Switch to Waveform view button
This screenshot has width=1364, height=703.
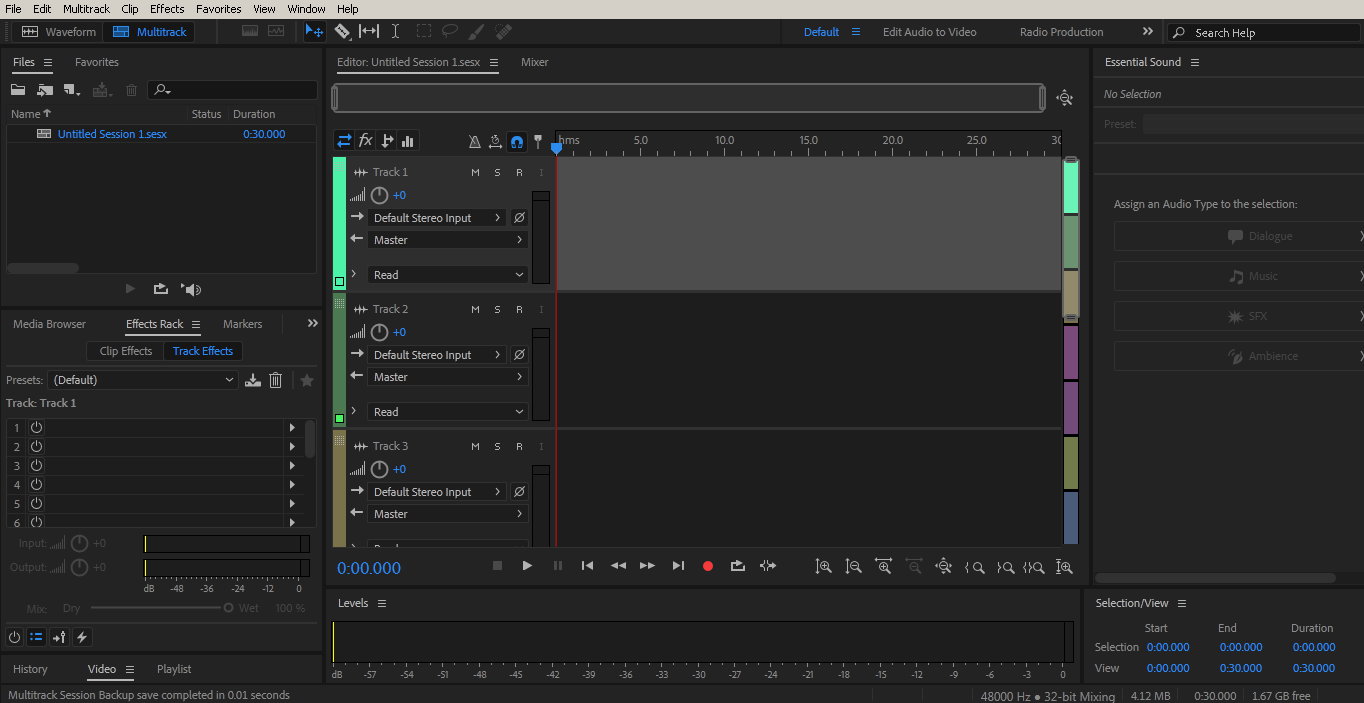[x=59, y=32]
